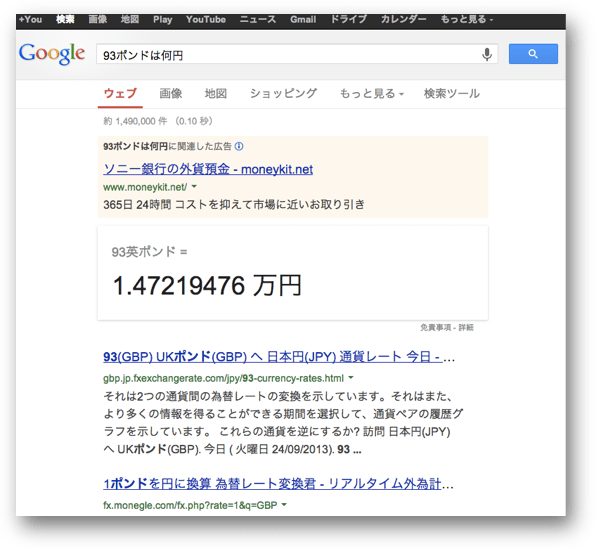Viewport: 596px width, 548px height.
Task: Switch to the 画像 search tab
Action: (171, 93)
